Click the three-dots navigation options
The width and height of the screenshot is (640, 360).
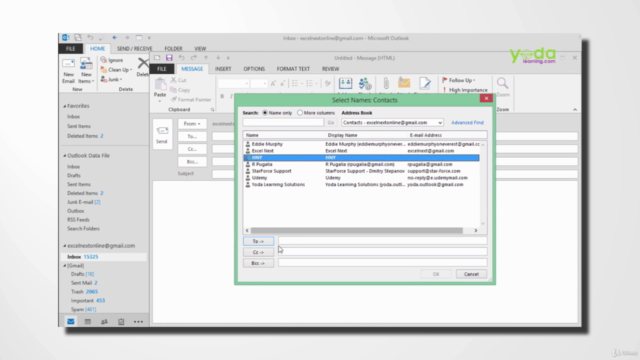pos(138,322)
